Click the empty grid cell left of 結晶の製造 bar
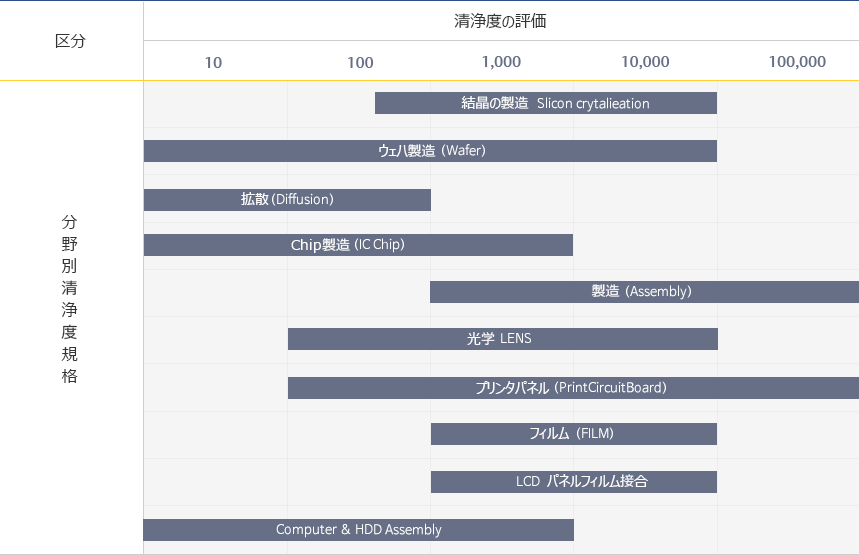The height and width of the screenshot is (555, 859). (x=258, y=103)
